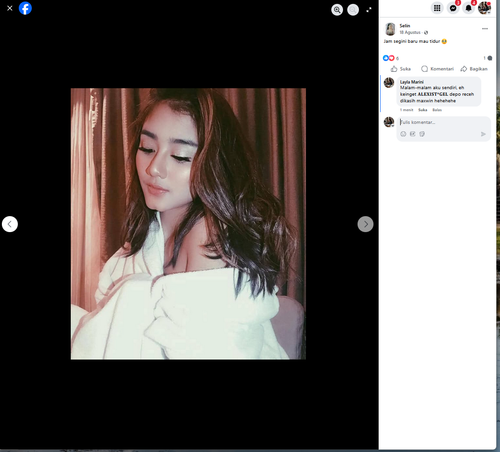Close the photo viewer with the X
500x452 pixels.
[x=10, y=8]
